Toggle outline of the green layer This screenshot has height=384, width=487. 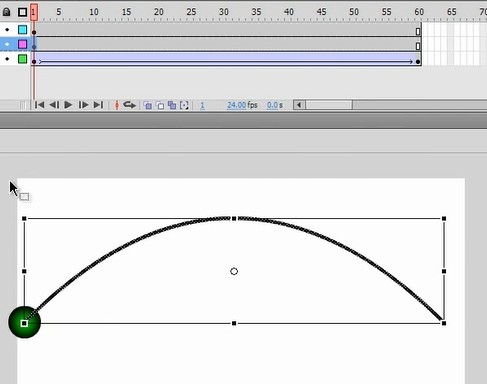click(x=22, y=59)
